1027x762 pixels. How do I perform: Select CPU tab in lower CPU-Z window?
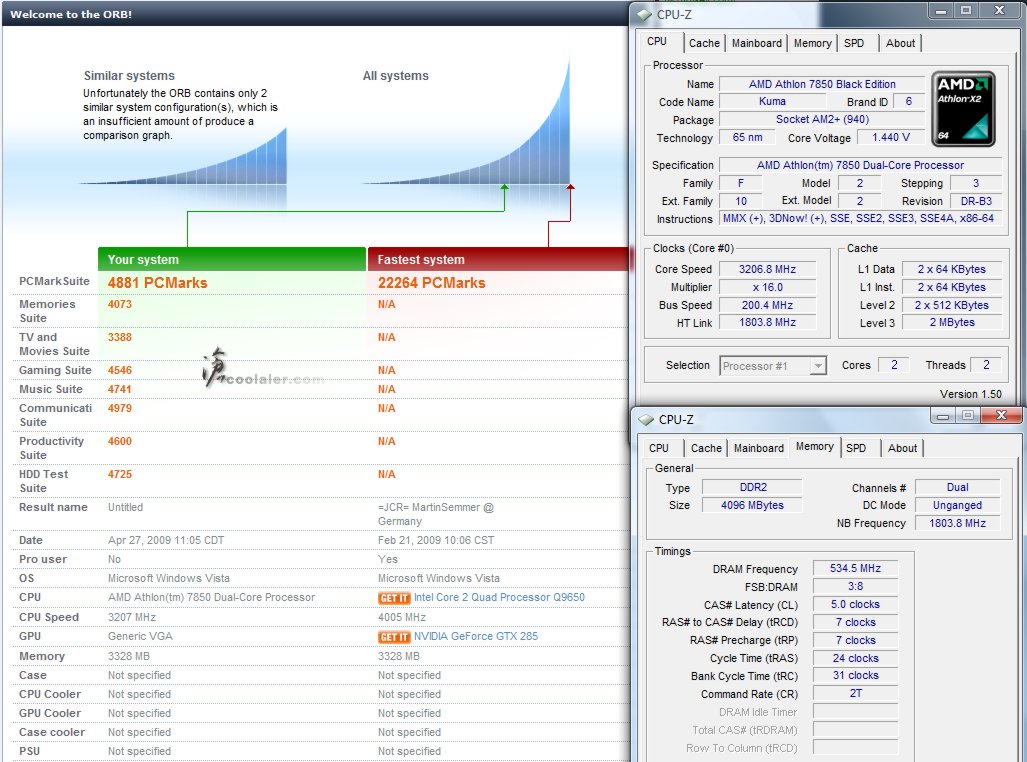659,448
